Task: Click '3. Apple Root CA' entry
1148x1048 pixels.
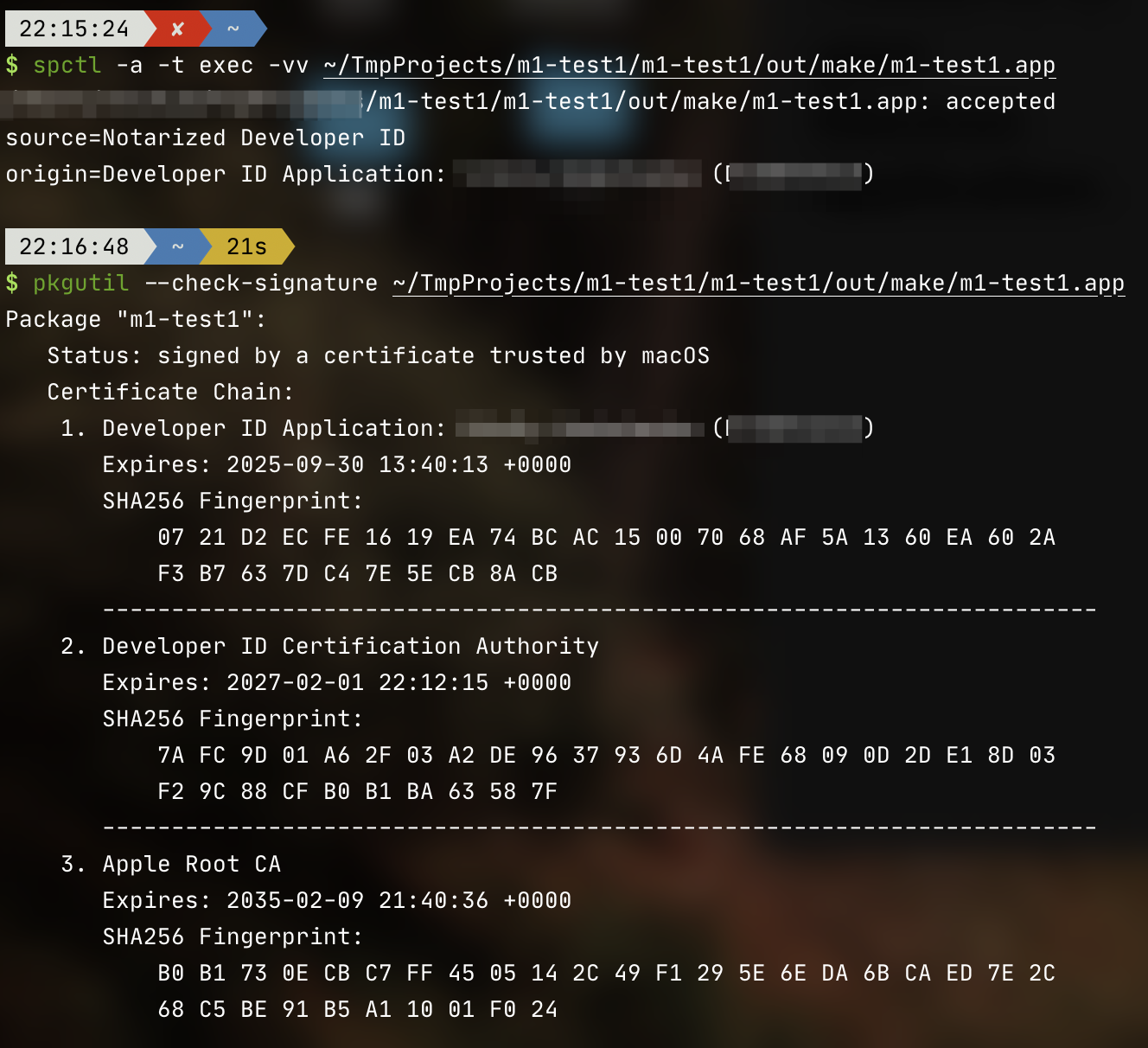Action: point(171,865)
